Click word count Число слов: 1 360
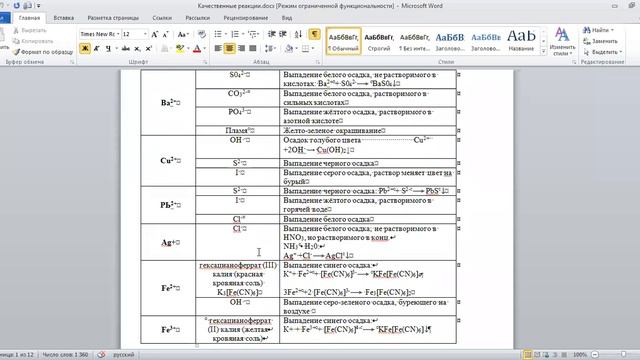This screenshot has height=360, width=640. point(65,355)
